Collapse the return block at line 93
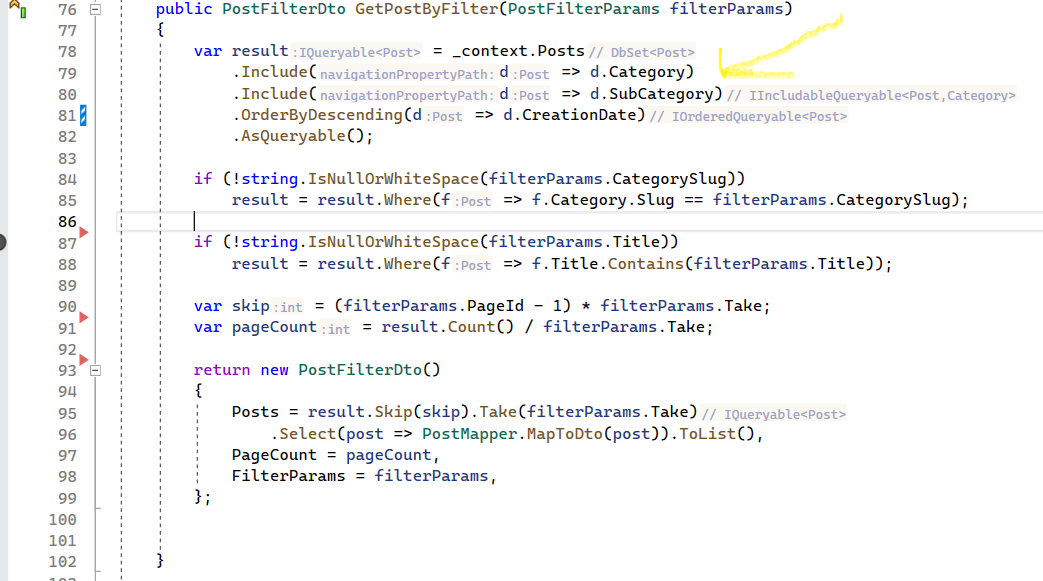The image size is (1043, 581). pos(96,370)
